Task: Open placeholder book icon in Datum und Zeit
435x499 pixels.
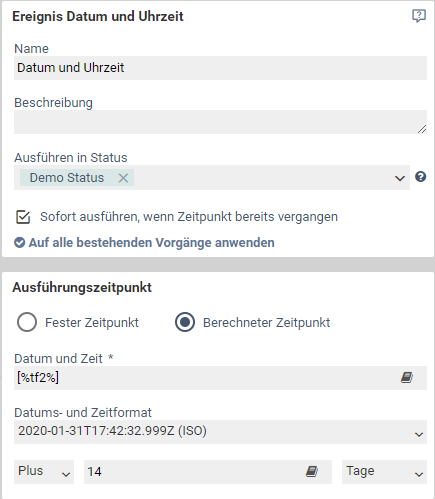Action: (407, 378)
